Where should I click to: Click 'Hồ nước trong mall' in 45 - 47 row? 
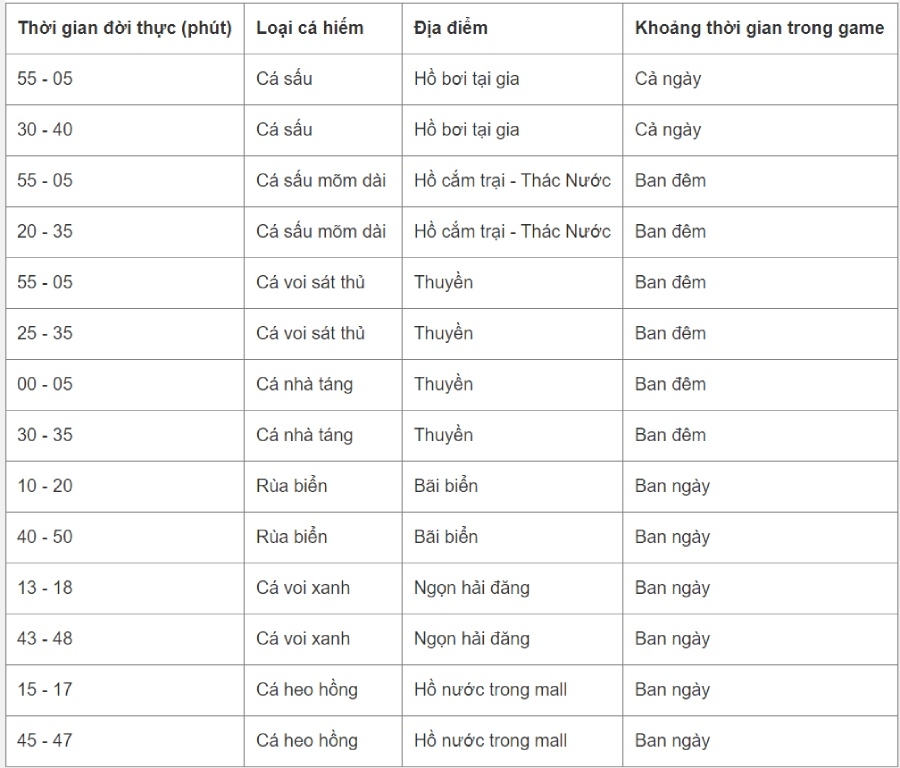490,740
